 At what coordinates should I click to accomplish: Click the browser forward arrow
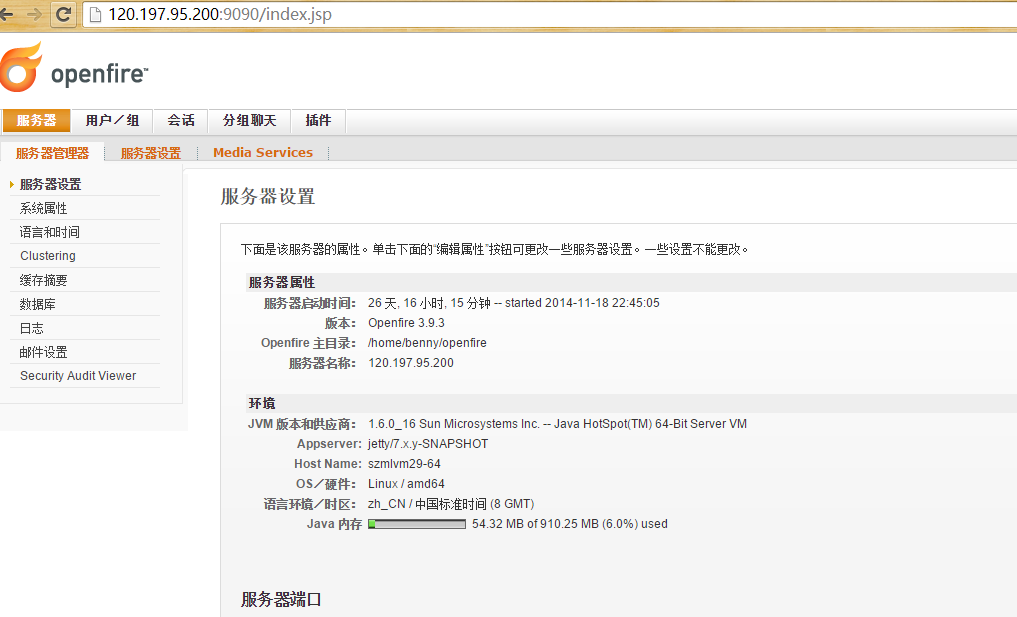point(34,14)
